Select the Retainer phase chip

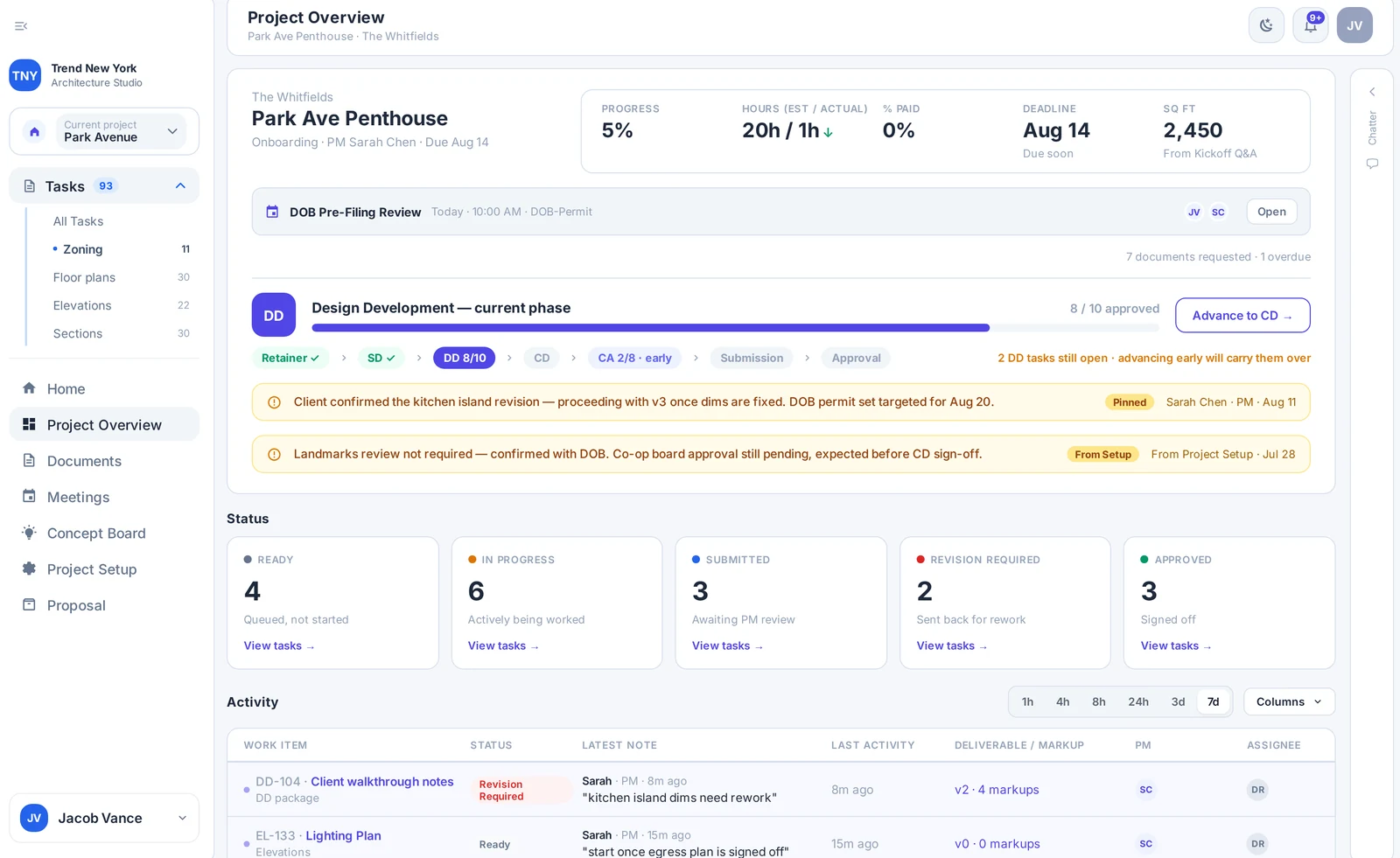[x=290, y=358]
